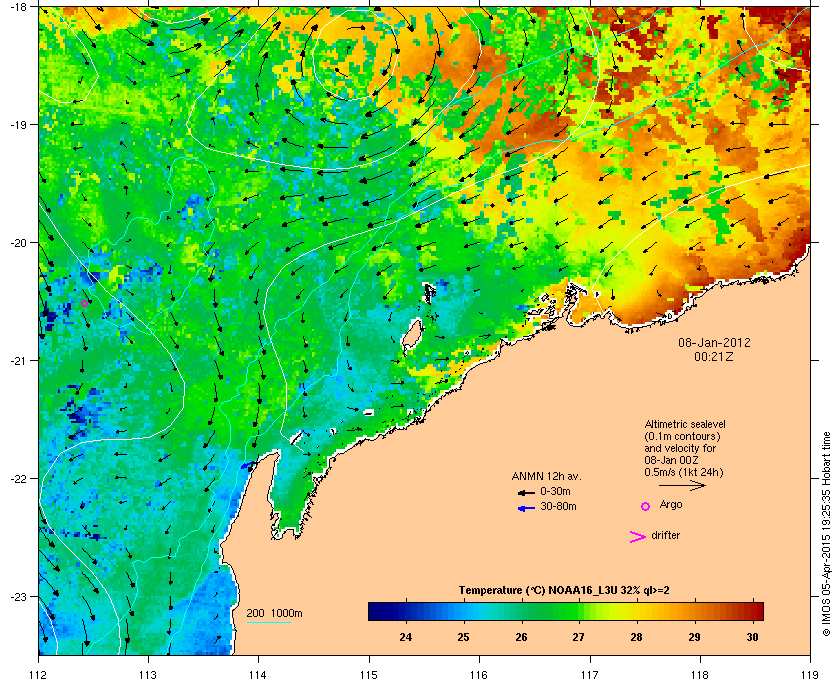Click the blue 30-80m arrow legend symbol
Screen dimensions: 840x680
click(x=526, y=508)
